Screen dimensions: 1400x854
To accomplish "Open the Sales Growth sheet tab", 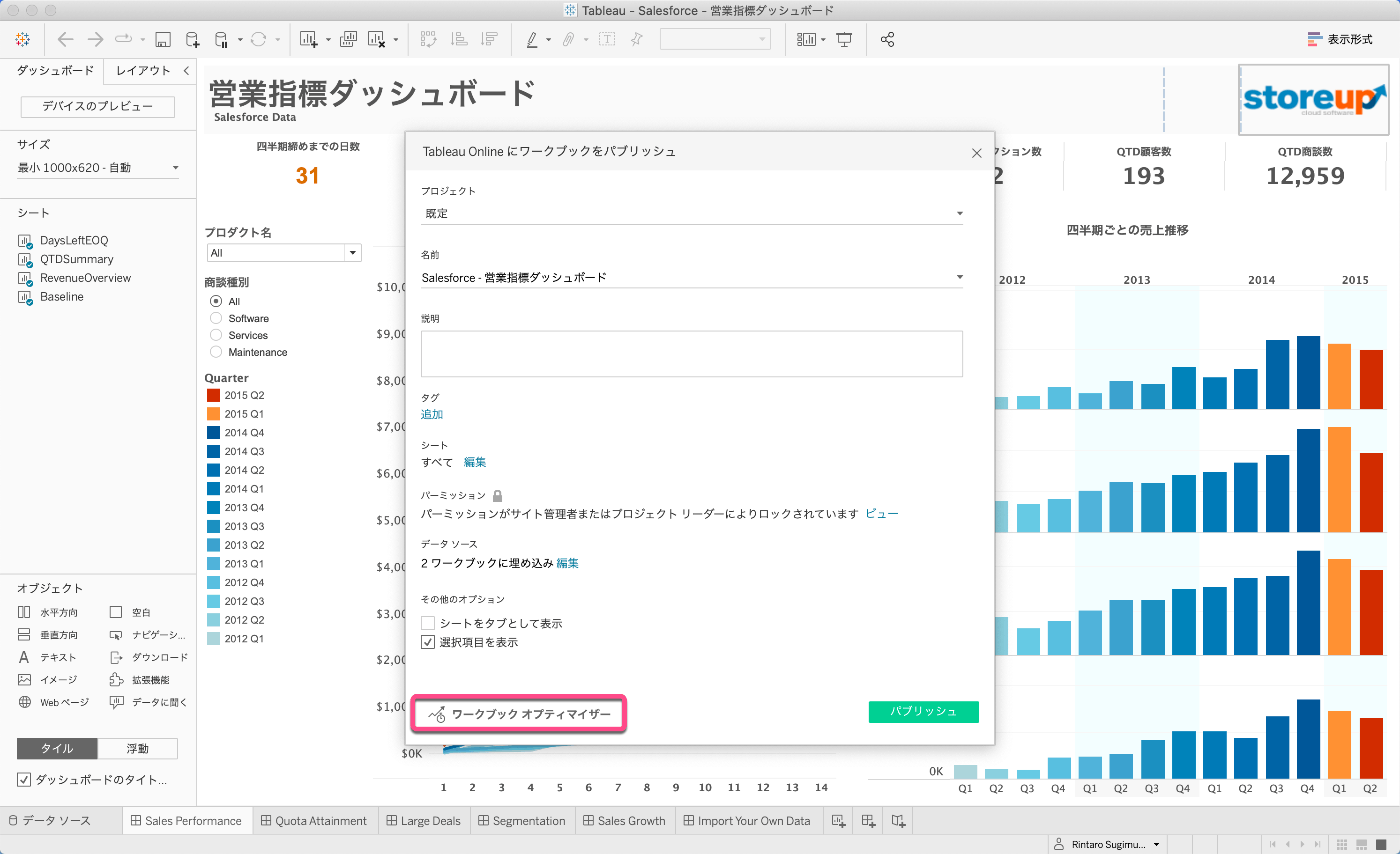I will click(x=623, y=821).
